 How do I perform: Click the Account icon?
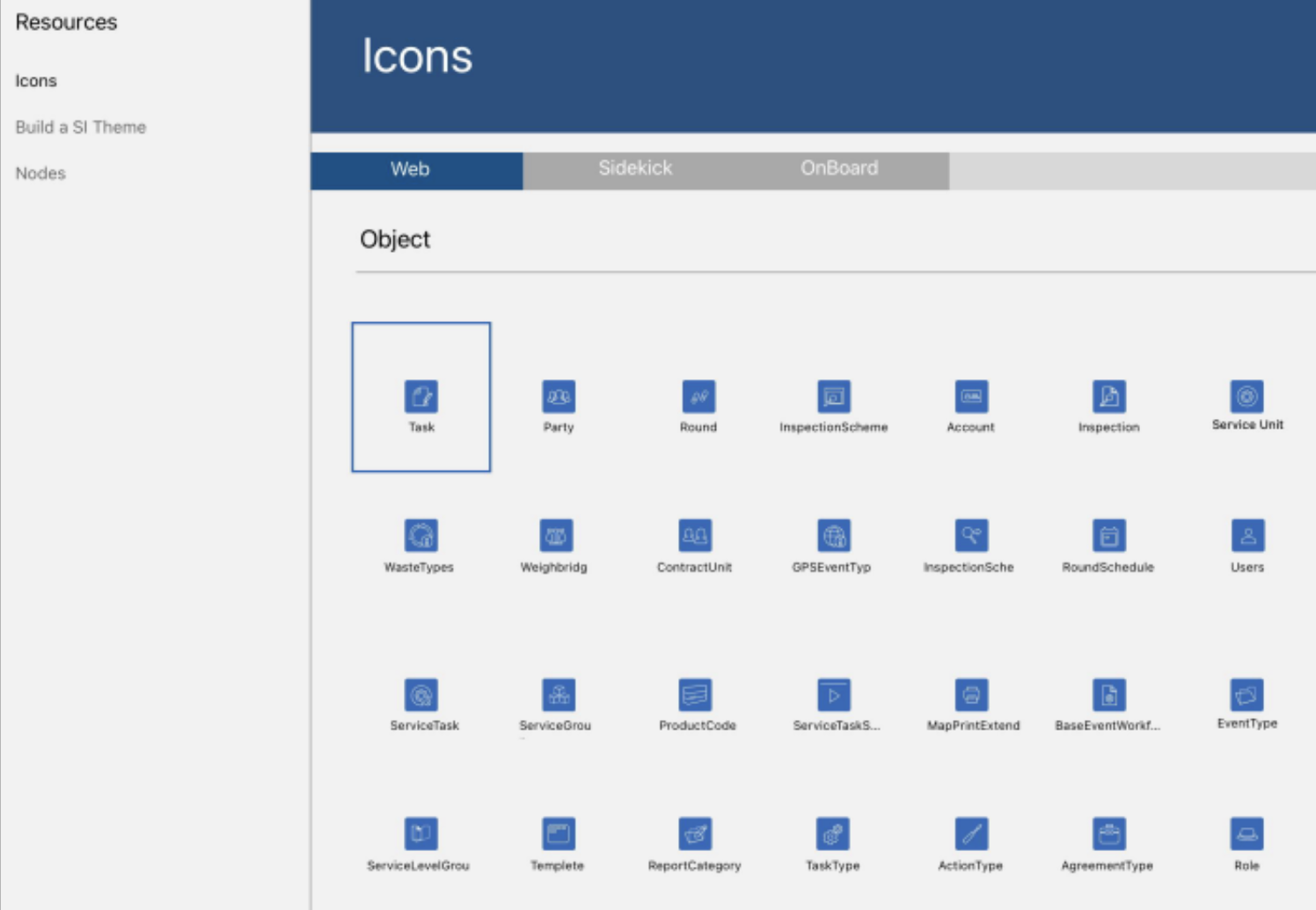point(971,397)
